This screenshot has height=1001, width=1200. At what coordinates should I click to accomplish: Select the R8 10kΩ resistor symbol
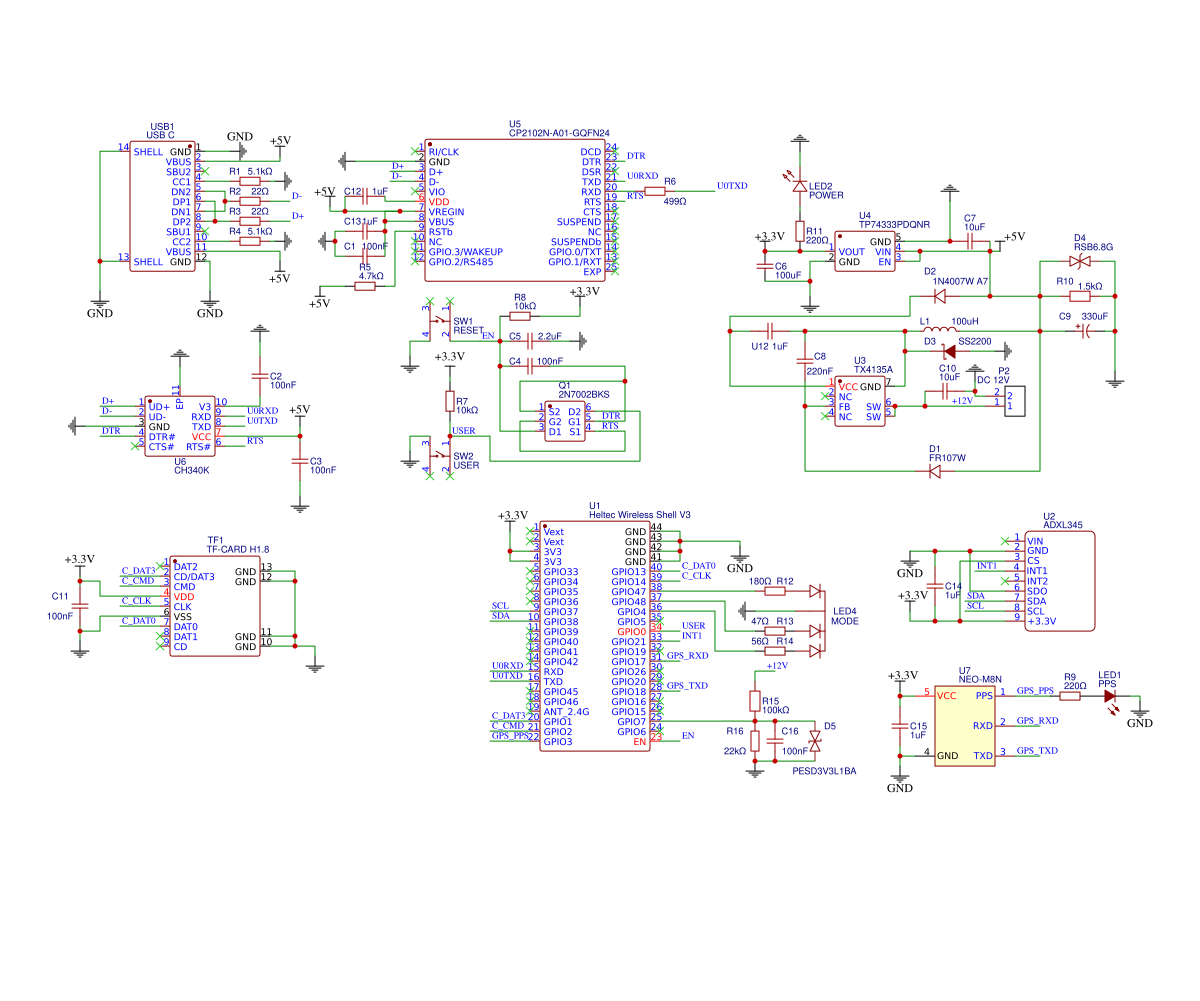click(520, 316)
